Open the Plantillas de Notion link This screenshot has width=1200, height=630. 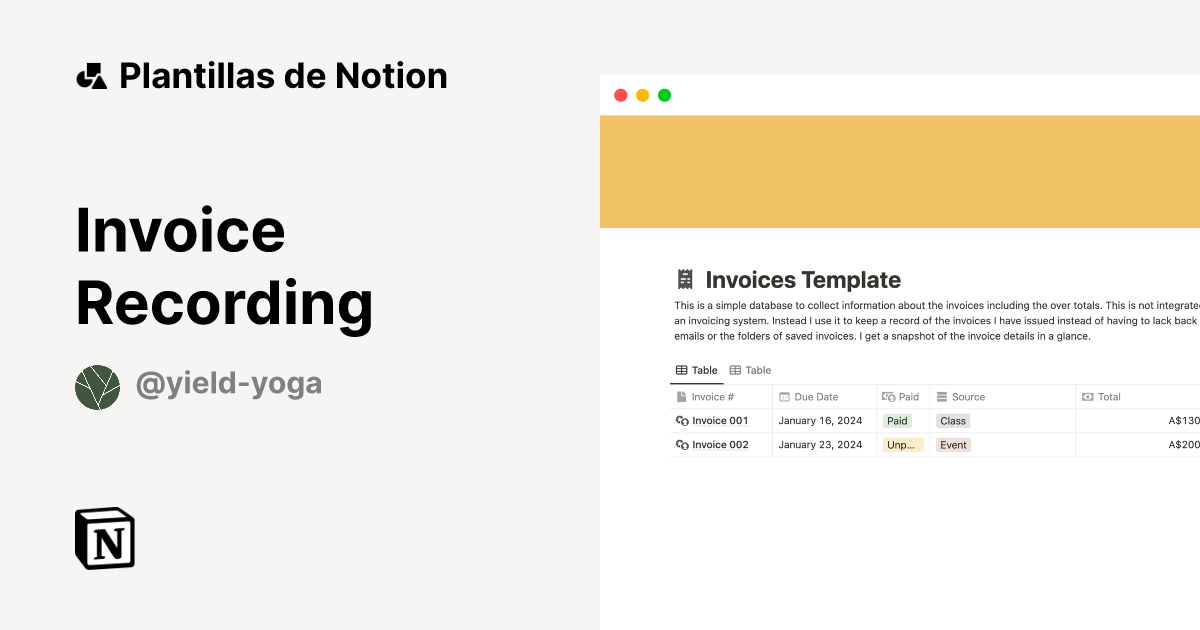click(x=283, y=76)
